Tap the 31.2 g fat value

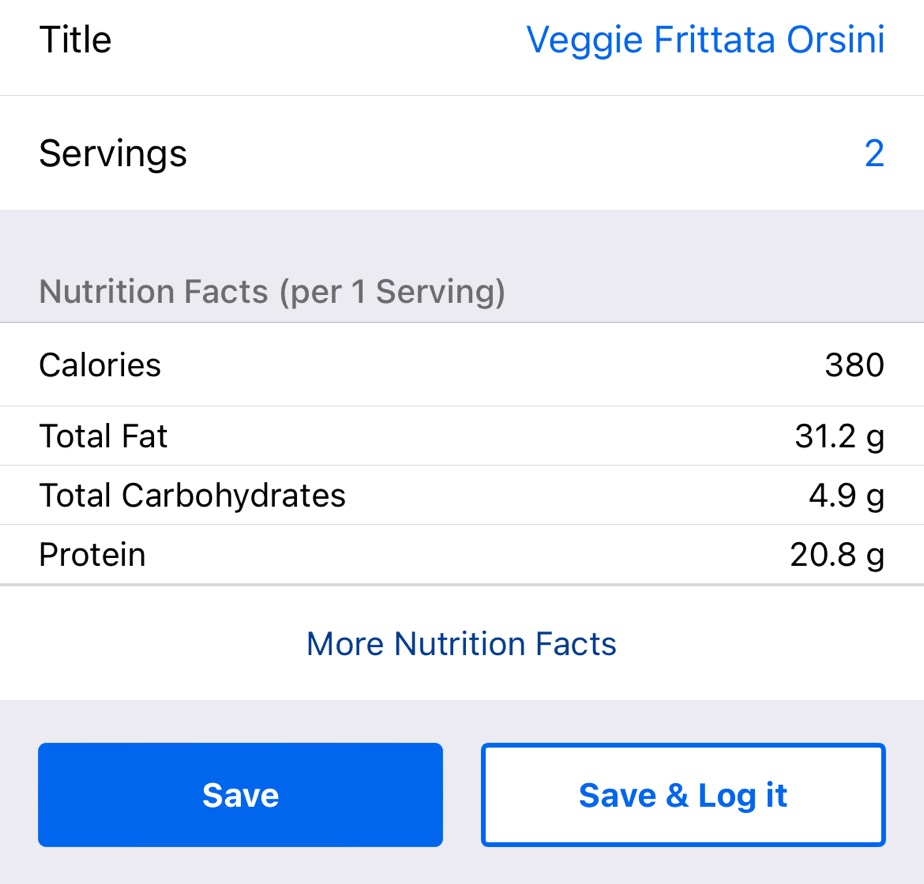pos(839,436)
